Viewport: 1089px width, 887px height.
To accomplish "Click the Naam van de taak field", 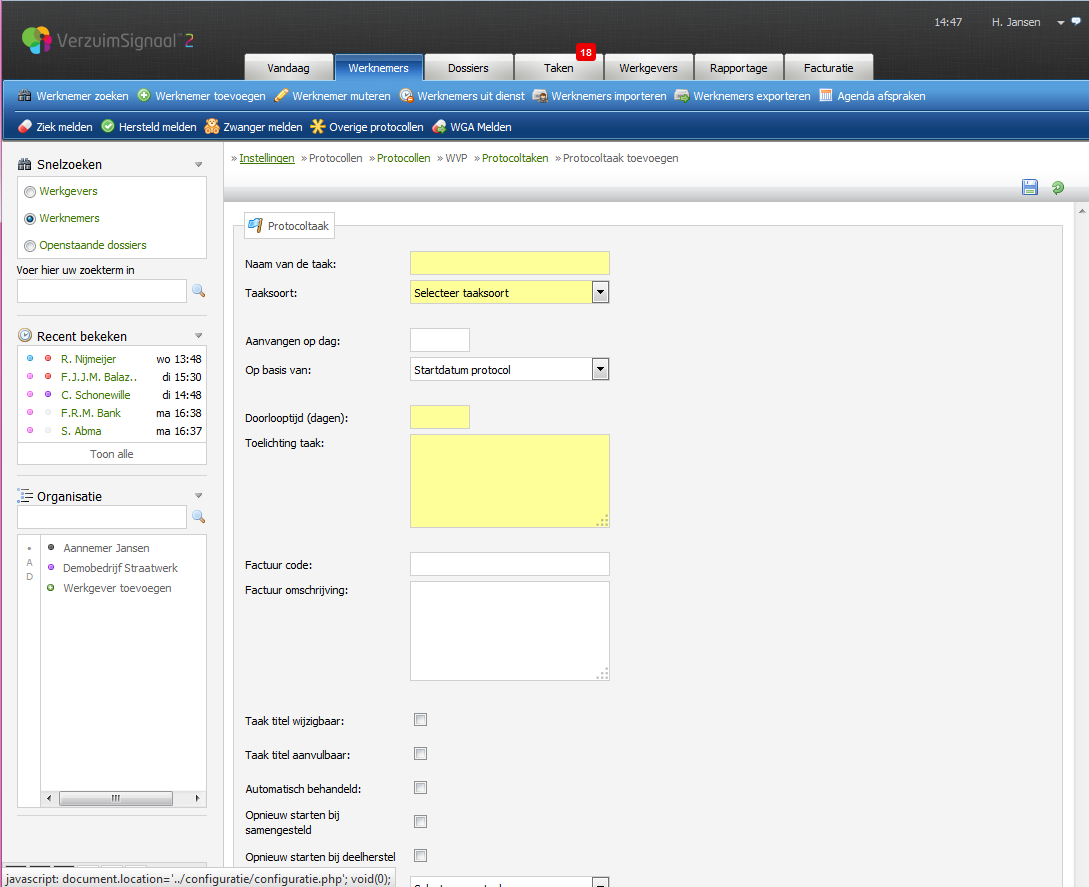I will click(509, 263).
